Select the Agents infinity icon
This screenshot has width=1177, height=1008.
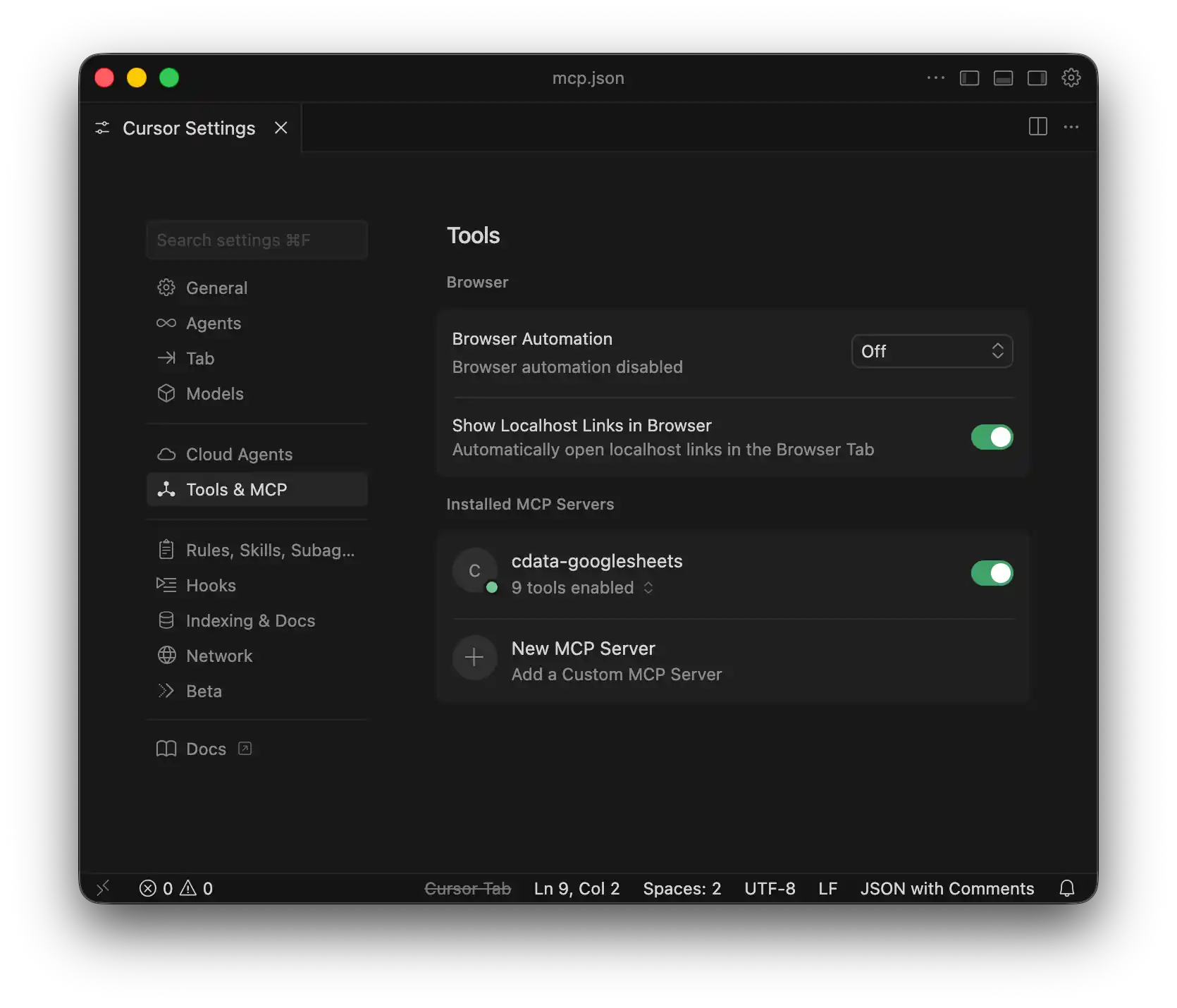pos(167,323)
